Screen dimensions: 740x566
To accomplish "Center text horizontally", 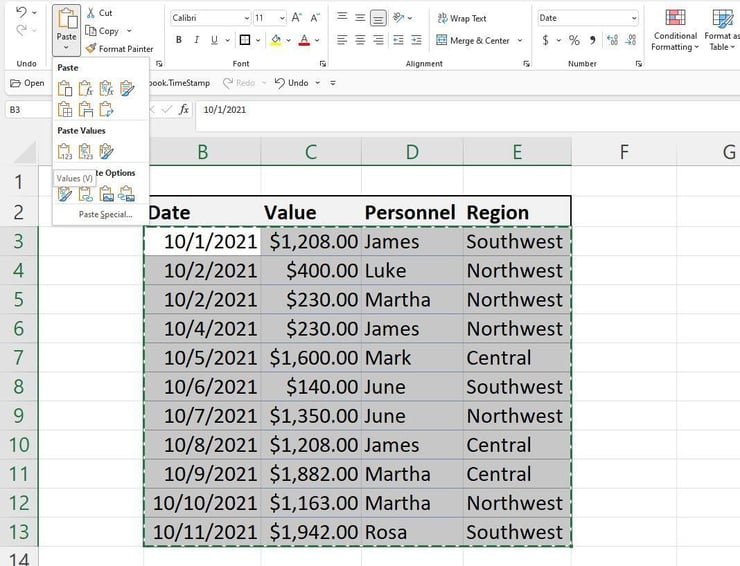I will tap(360, 40).
